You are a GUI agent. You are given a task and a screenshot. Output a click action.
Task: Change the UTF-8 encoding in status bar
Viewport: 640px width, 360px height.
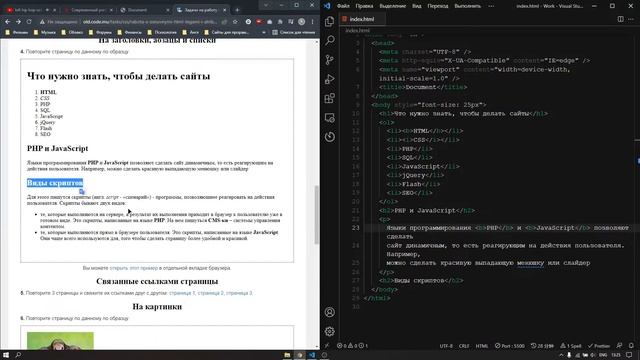tap(446, 346)
